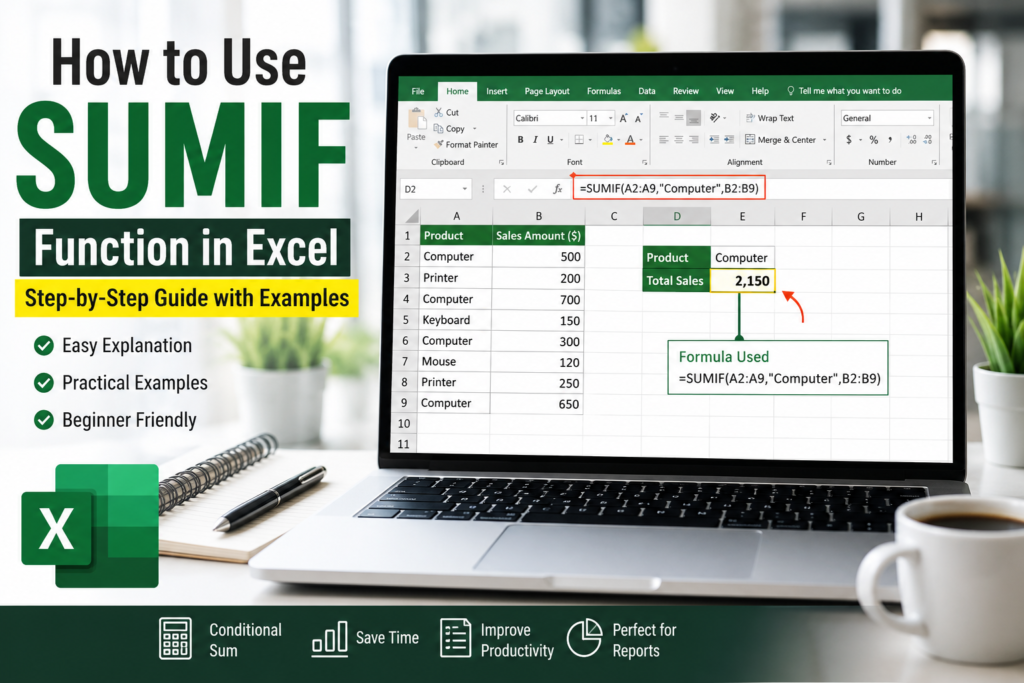Open the Font group dialog launcher
Viewport: 1024px width, 683px height.
[x=645, y=162]
